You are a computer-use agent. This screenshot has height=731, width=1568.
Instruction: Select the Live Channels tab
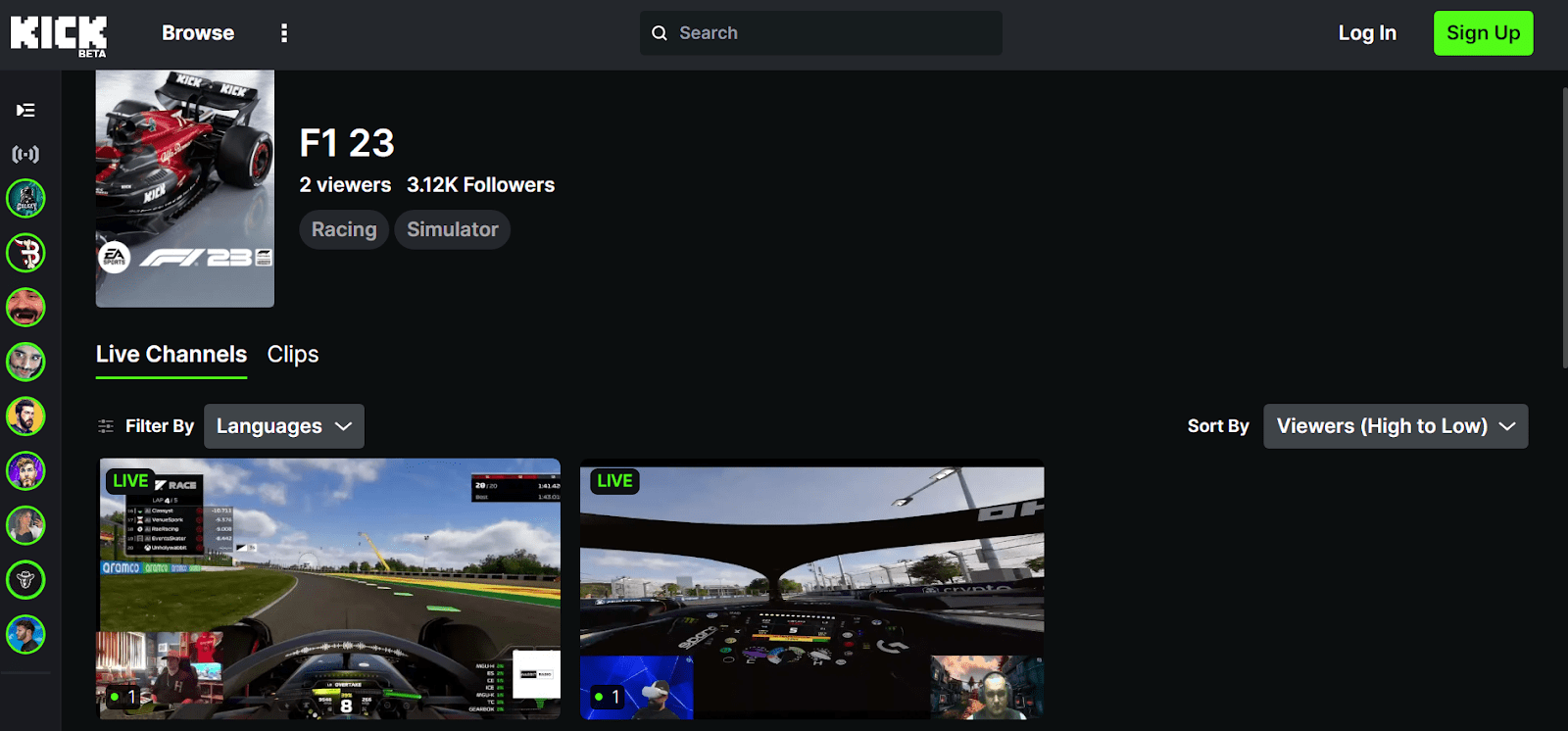click(171, 355)
